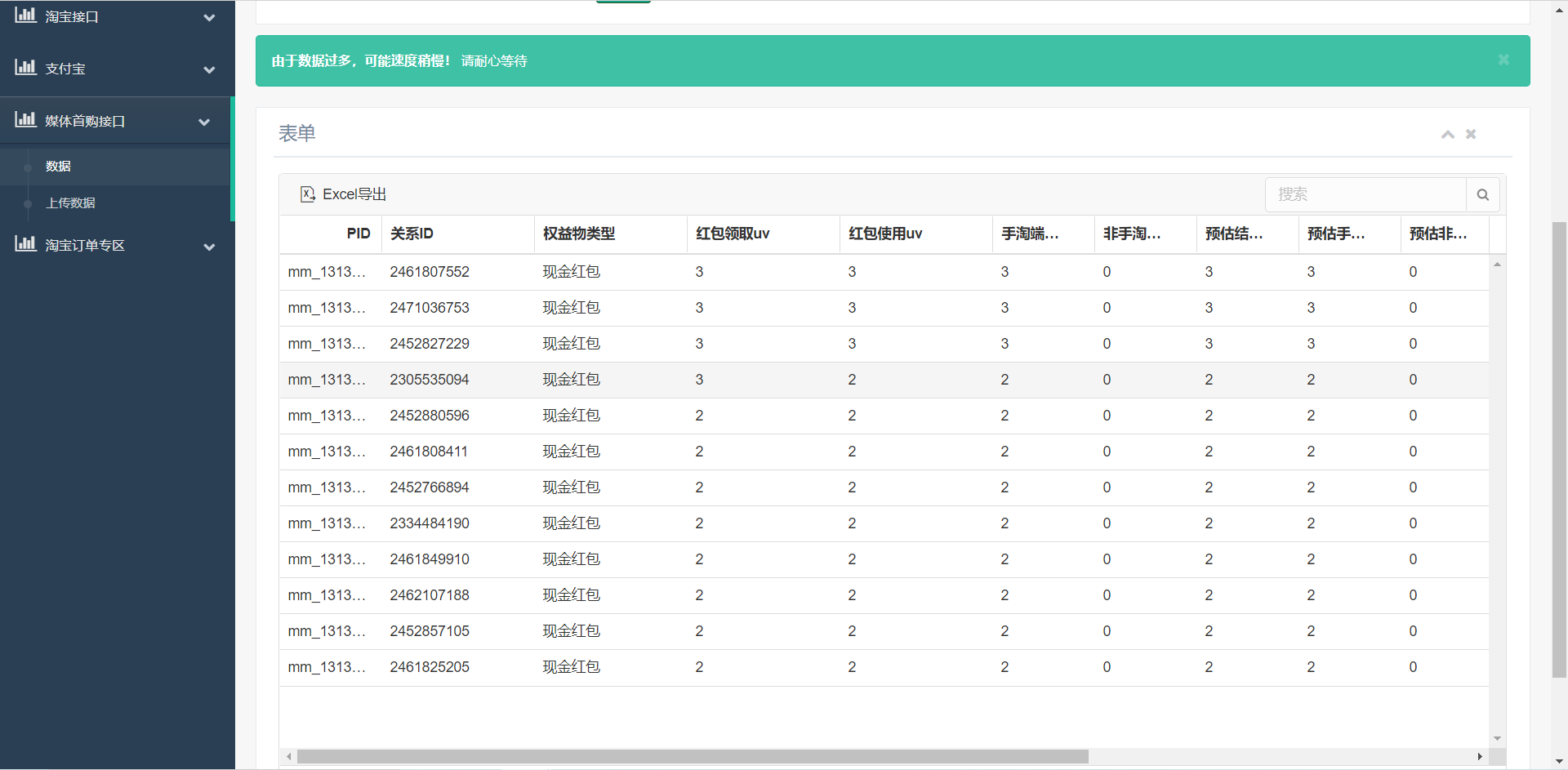Select the 数据 submenu item
Image resolution: width=1568 pixels, height=770 pixels.
[x=115, y=166]
